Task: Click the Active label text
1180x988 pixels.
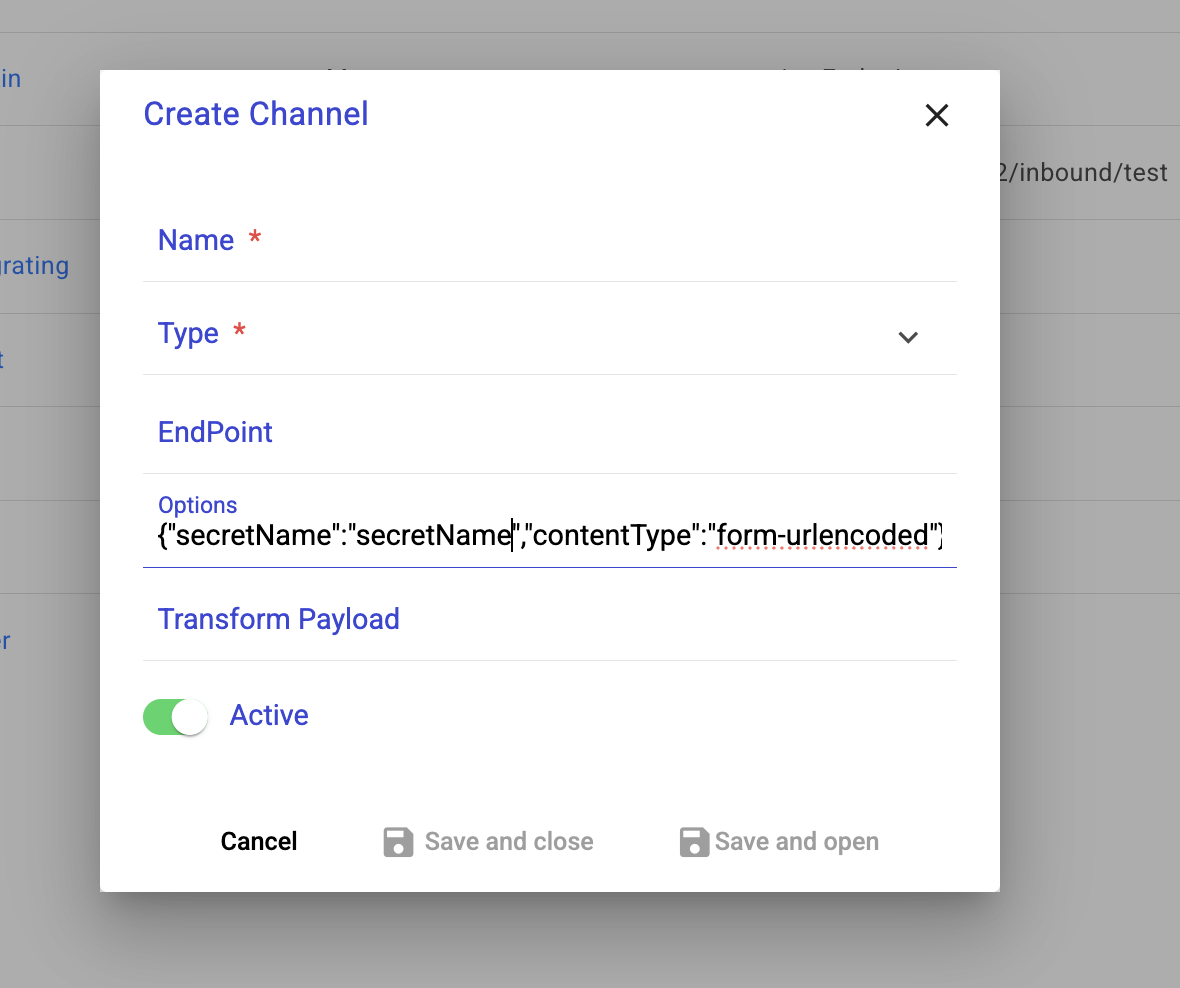Action: pyautogui.click(x=269, y=716)
